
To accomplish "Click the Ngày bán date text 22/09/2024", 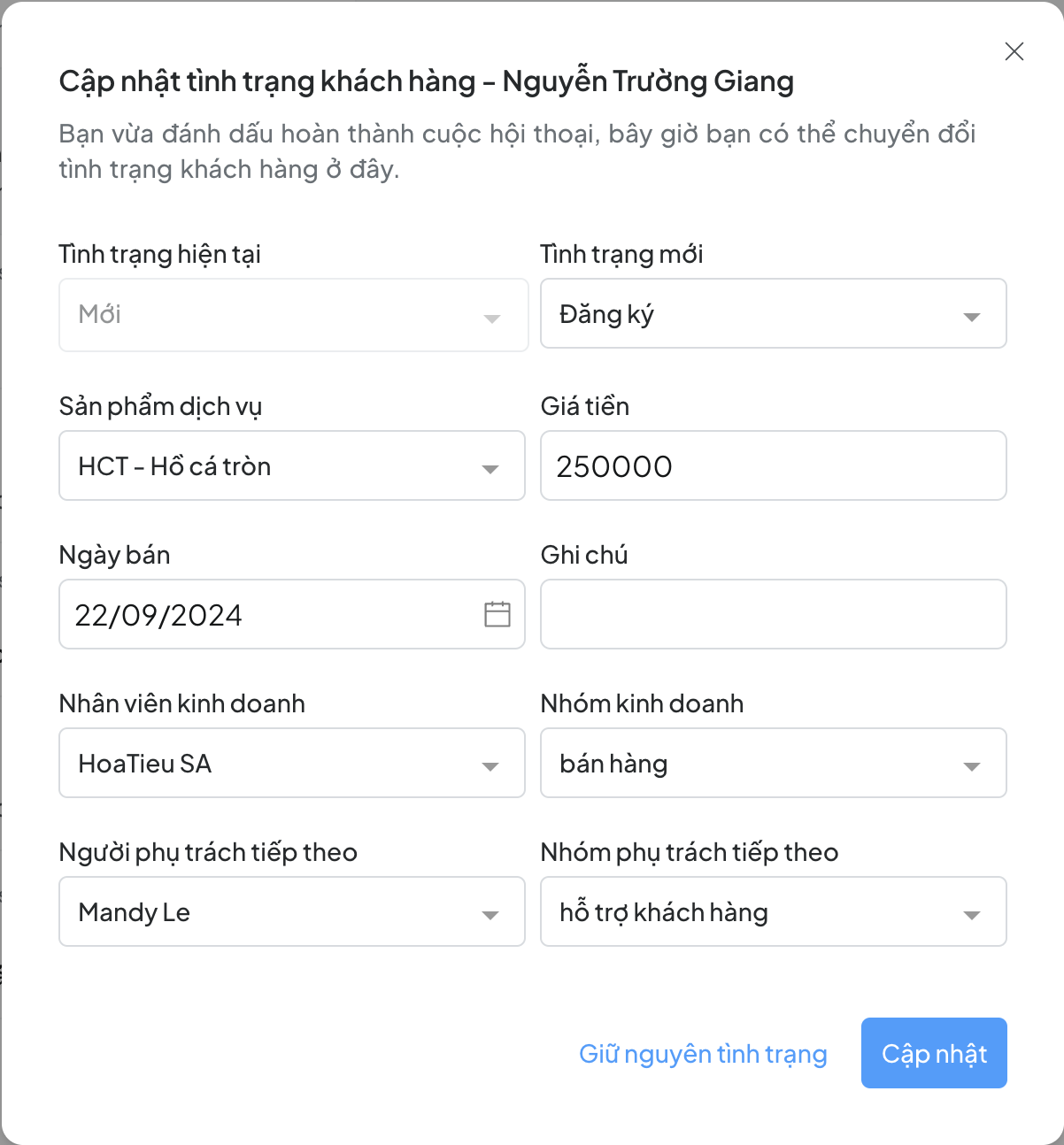I will [x=159, y=615].
